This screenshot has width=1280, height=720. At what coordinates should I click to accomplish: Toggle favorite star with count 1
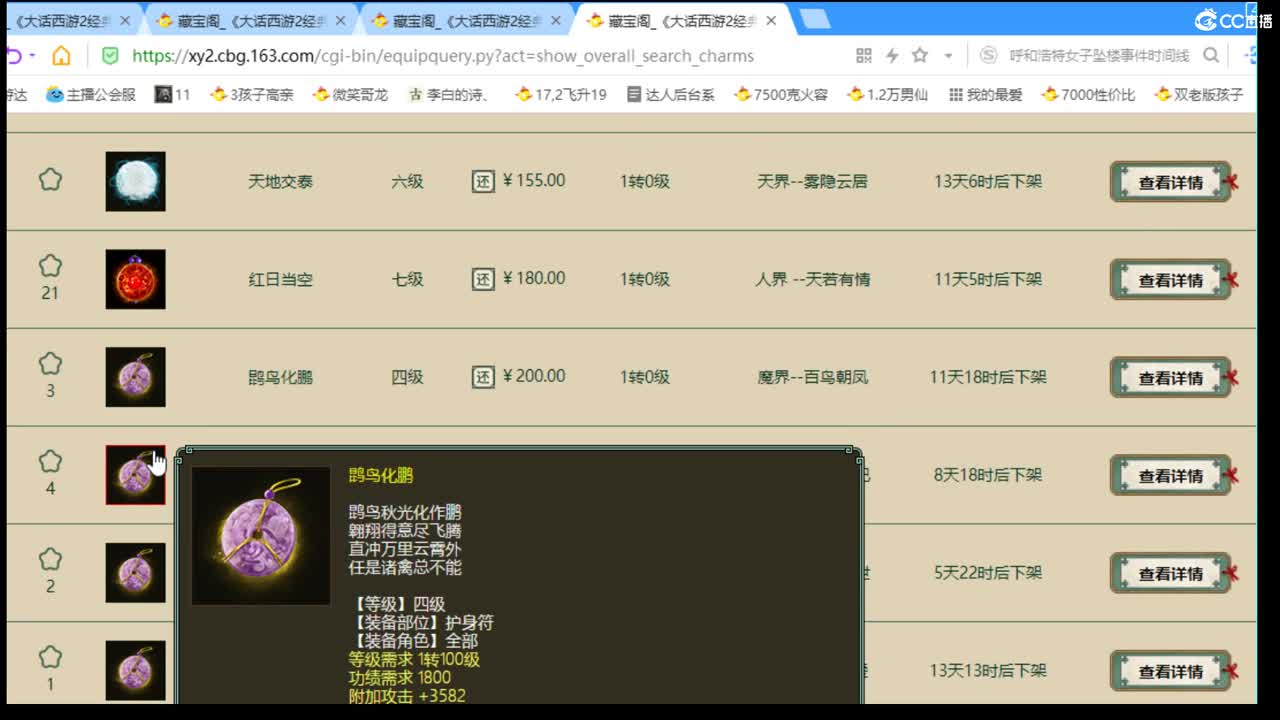50,658
